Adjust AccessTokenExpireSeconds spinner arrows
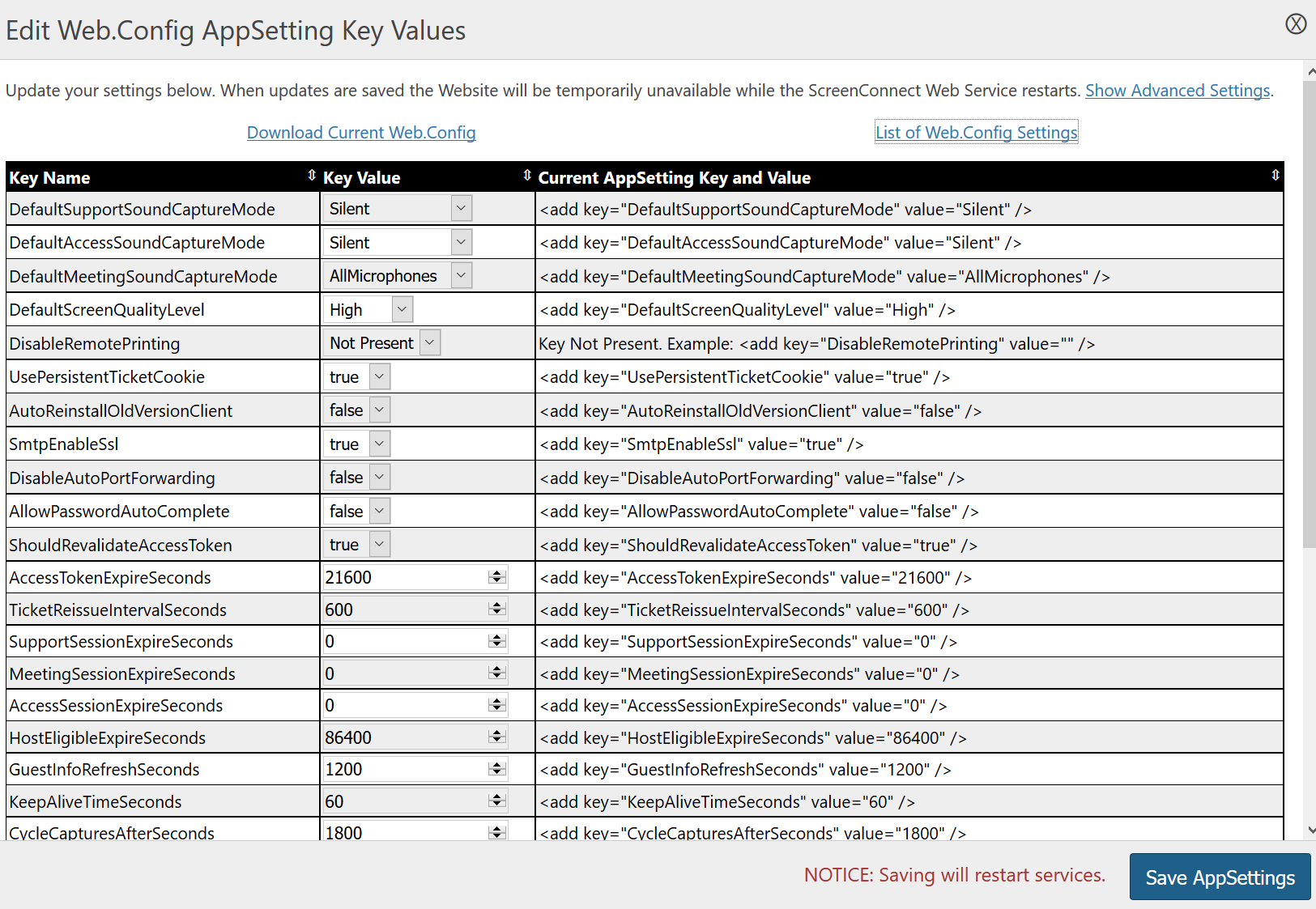The image size is (1316, 909). [x=497, y=577]
